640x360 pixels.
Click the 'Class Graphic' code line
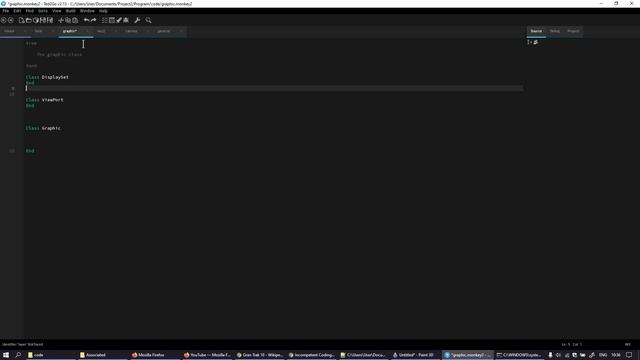(x=43, y=128)
